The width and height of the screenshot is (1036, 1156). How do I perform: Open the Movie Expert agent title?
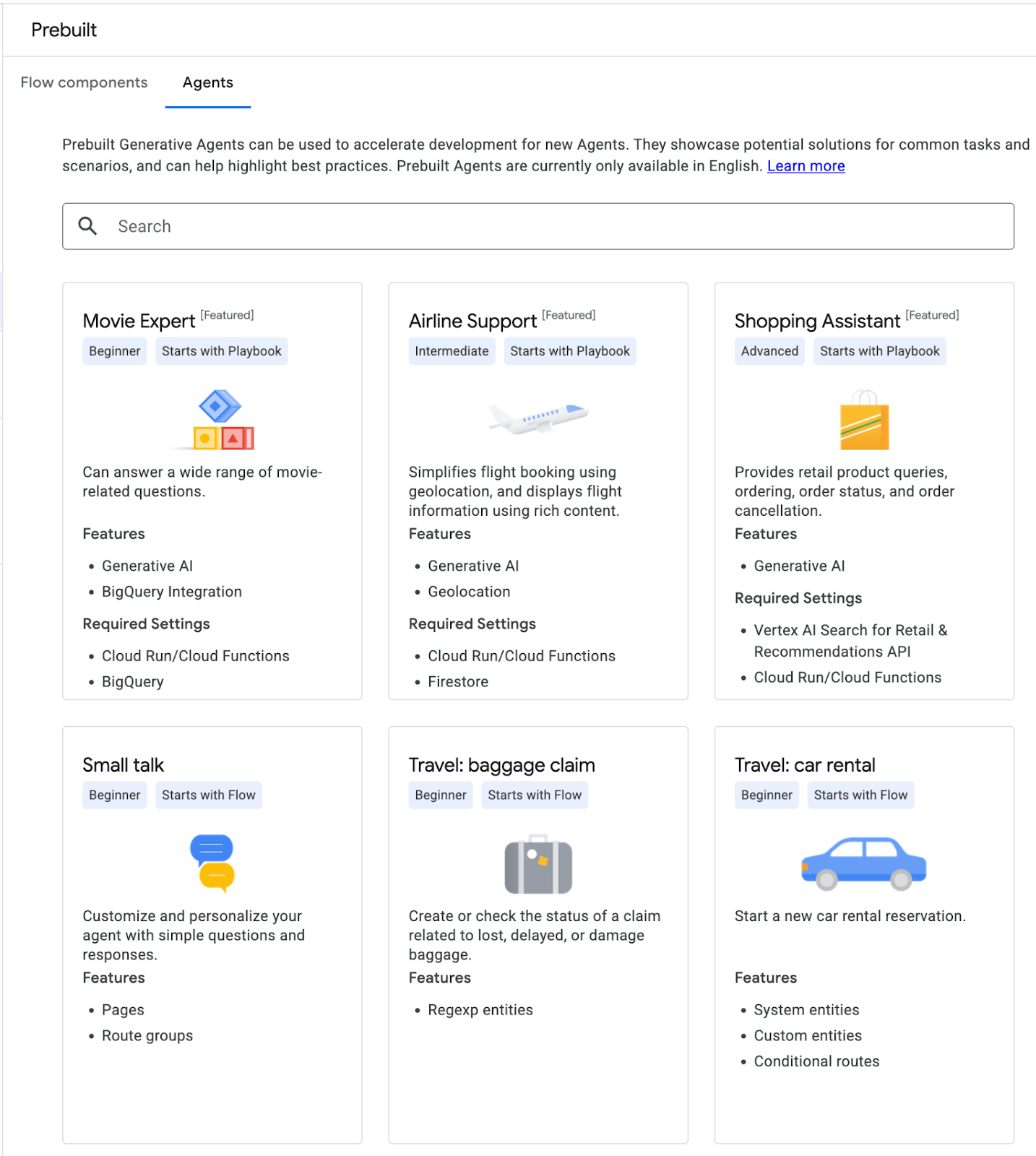tap(139, 321)
